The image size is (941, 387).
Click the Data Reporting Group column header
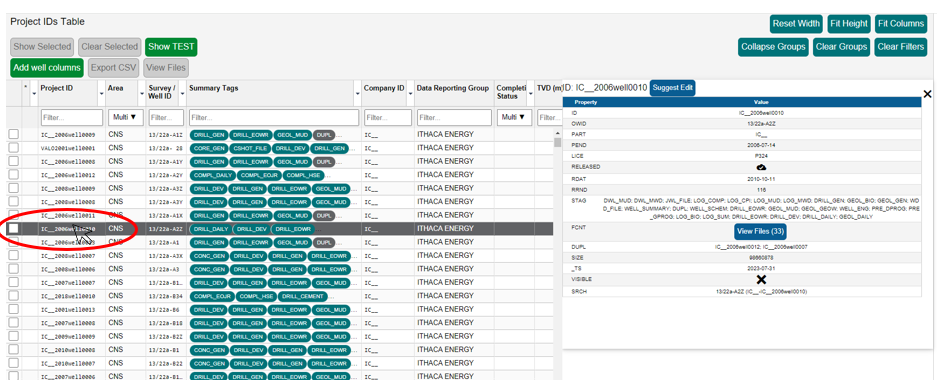[x=452, y=88]
